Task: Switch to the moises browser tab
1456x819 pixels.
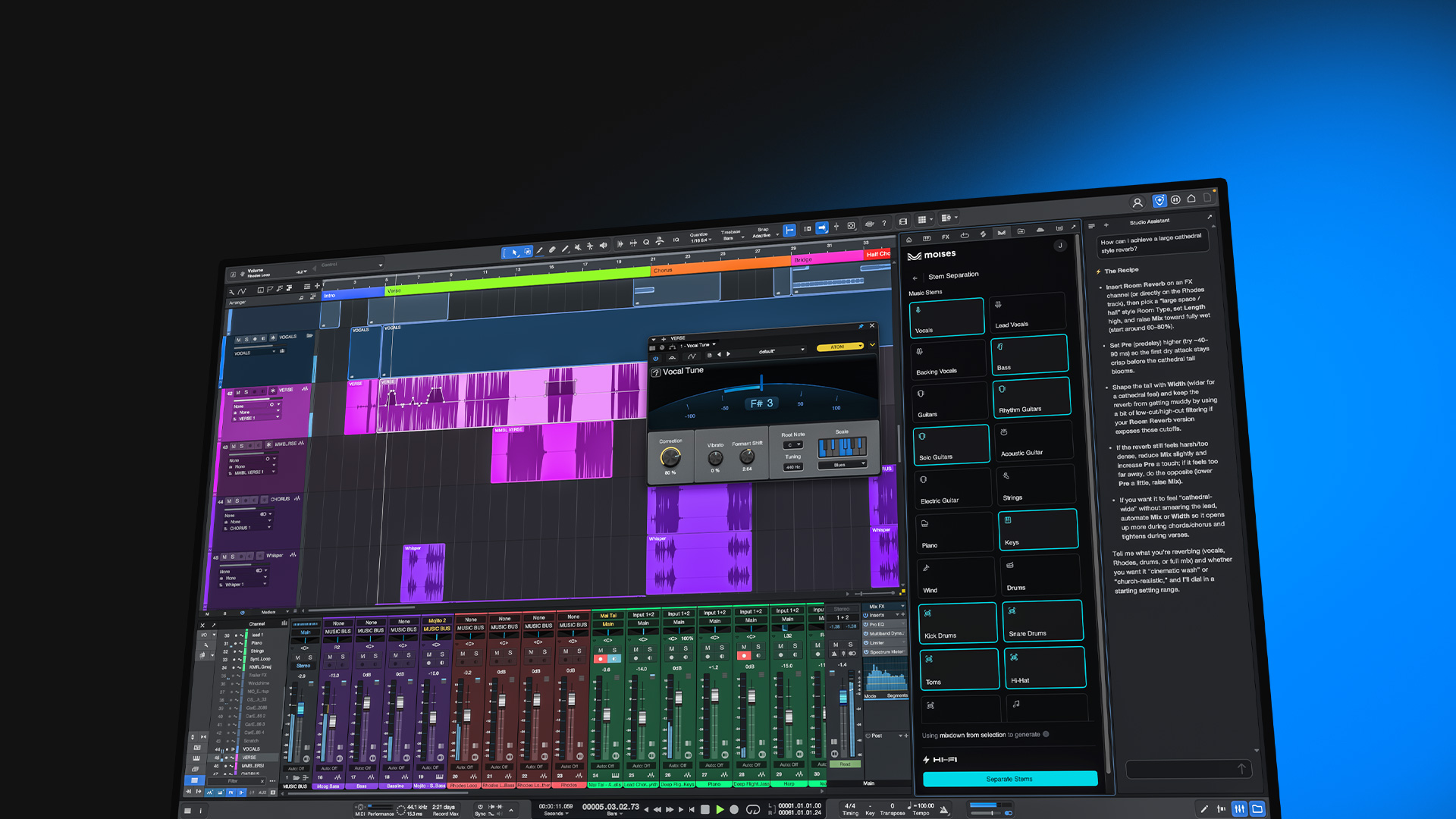Action: [1002, 233]
